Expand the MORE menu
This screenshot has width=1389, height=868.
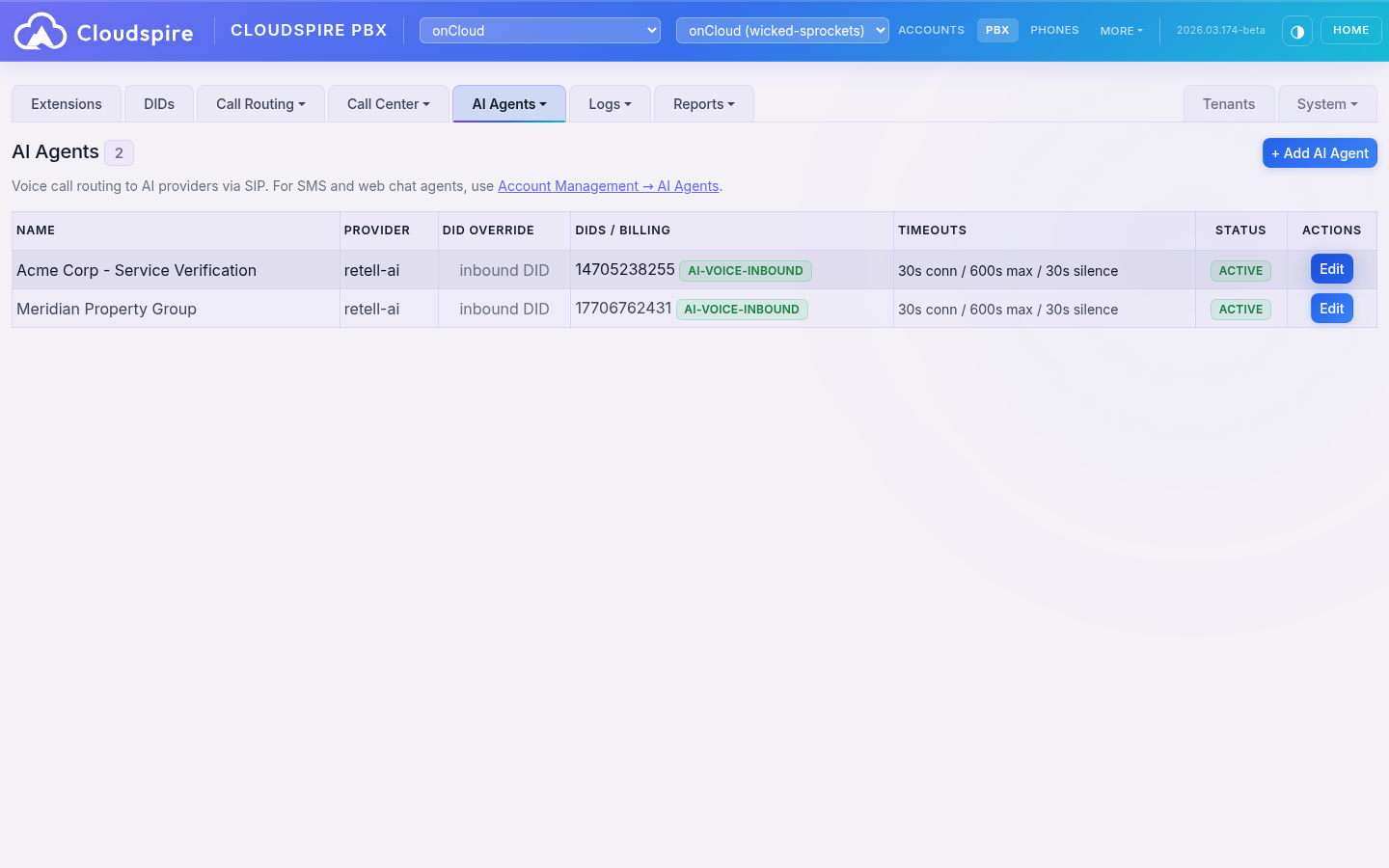pyautogui.click(x=1121, y=30)
